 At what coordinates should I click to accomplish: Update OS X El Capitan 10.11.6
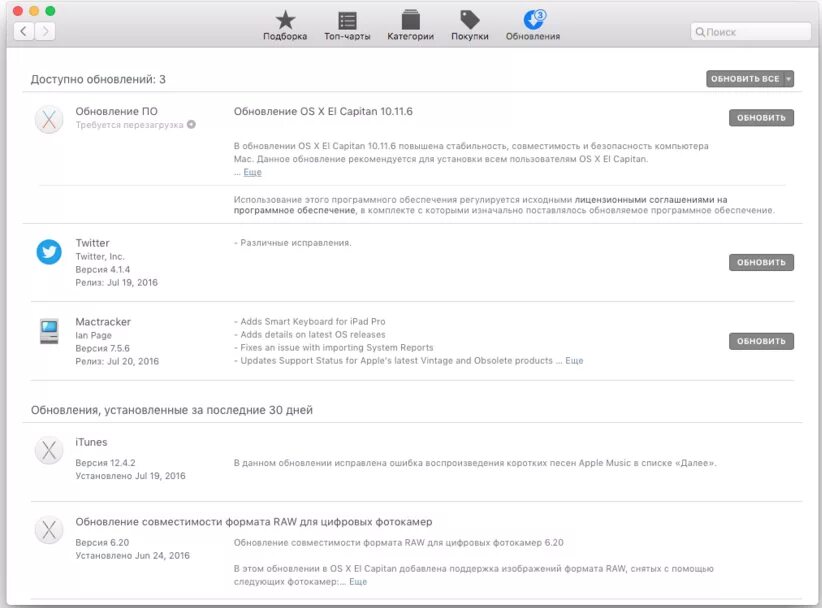761,118
